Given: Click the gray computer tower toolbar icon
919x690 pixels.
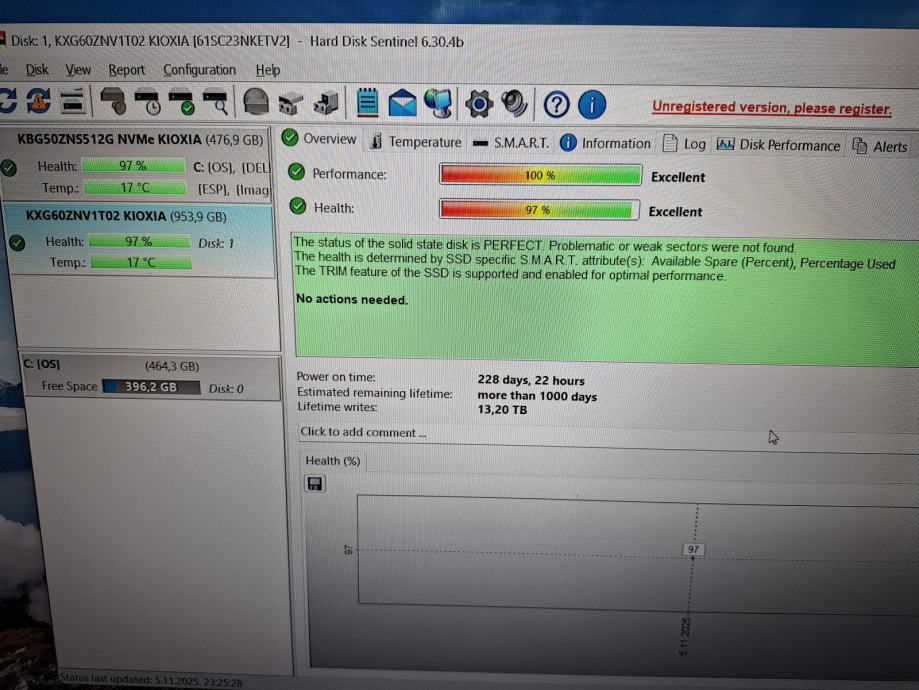Looking at the screenshot, I should [x=326, y=103].
